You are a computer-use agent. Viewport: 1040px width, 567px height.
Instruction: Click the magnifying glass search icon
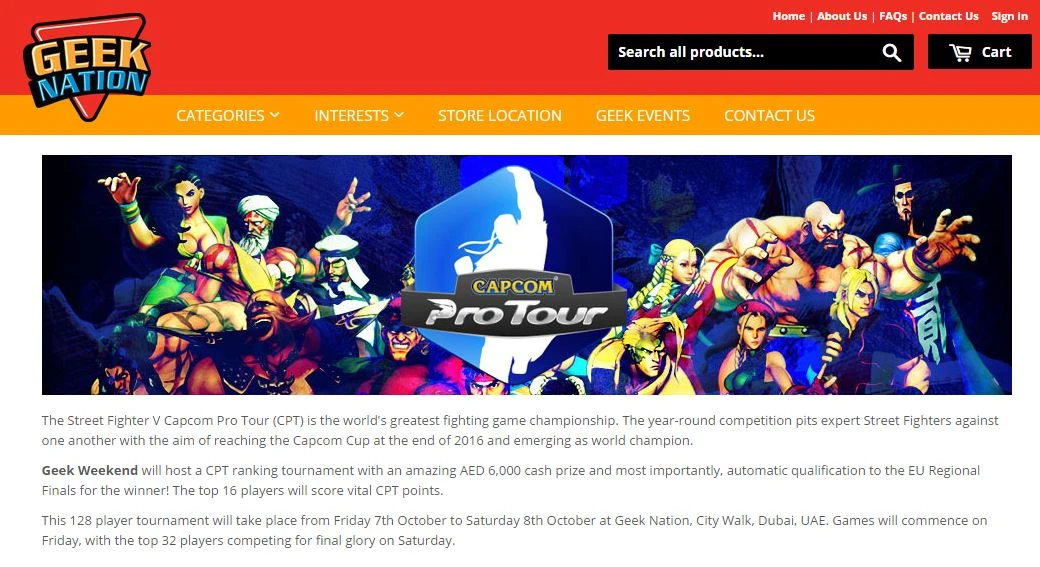point(891,52)
